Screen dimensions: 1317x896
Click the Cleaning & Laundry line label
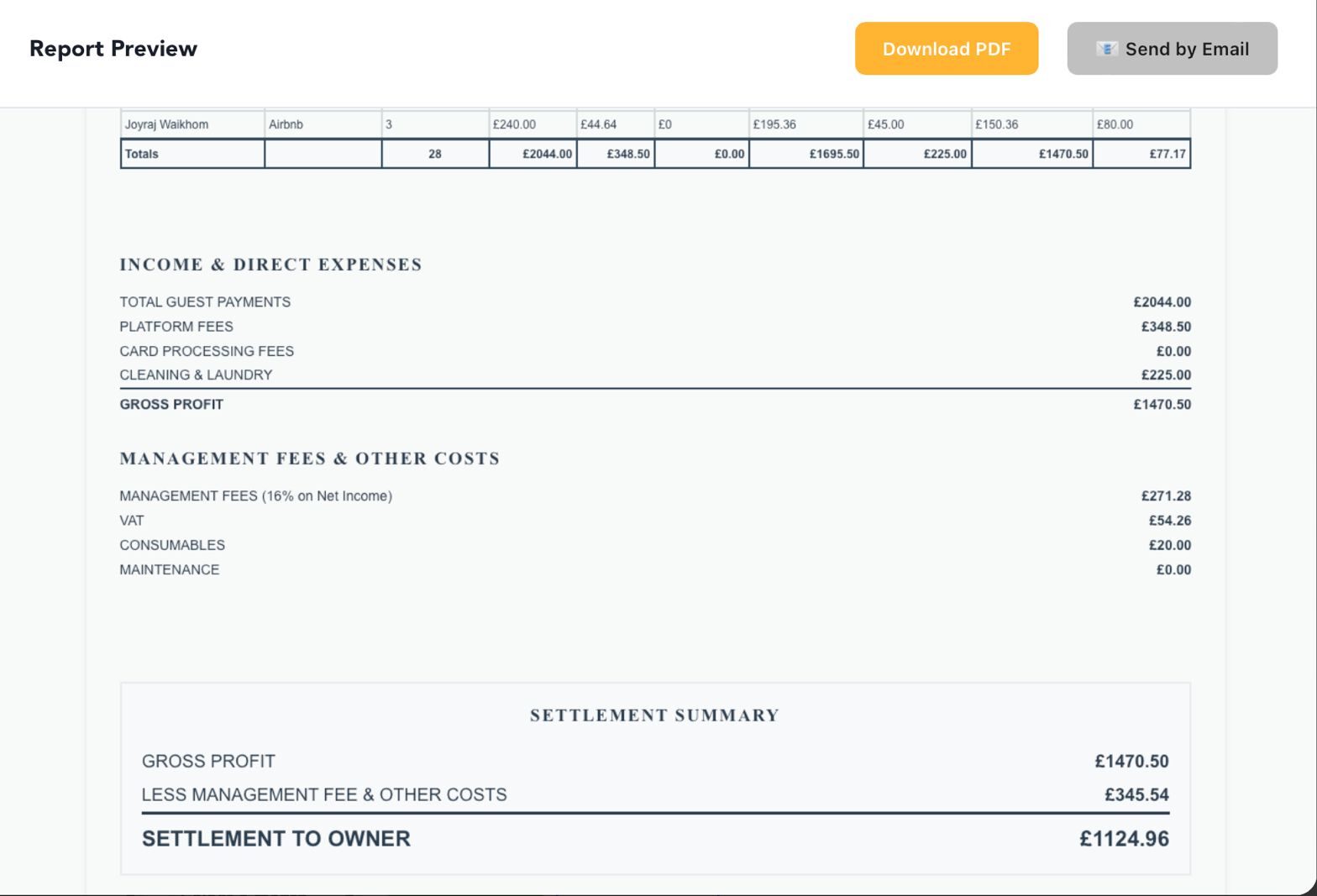[196, 375]
